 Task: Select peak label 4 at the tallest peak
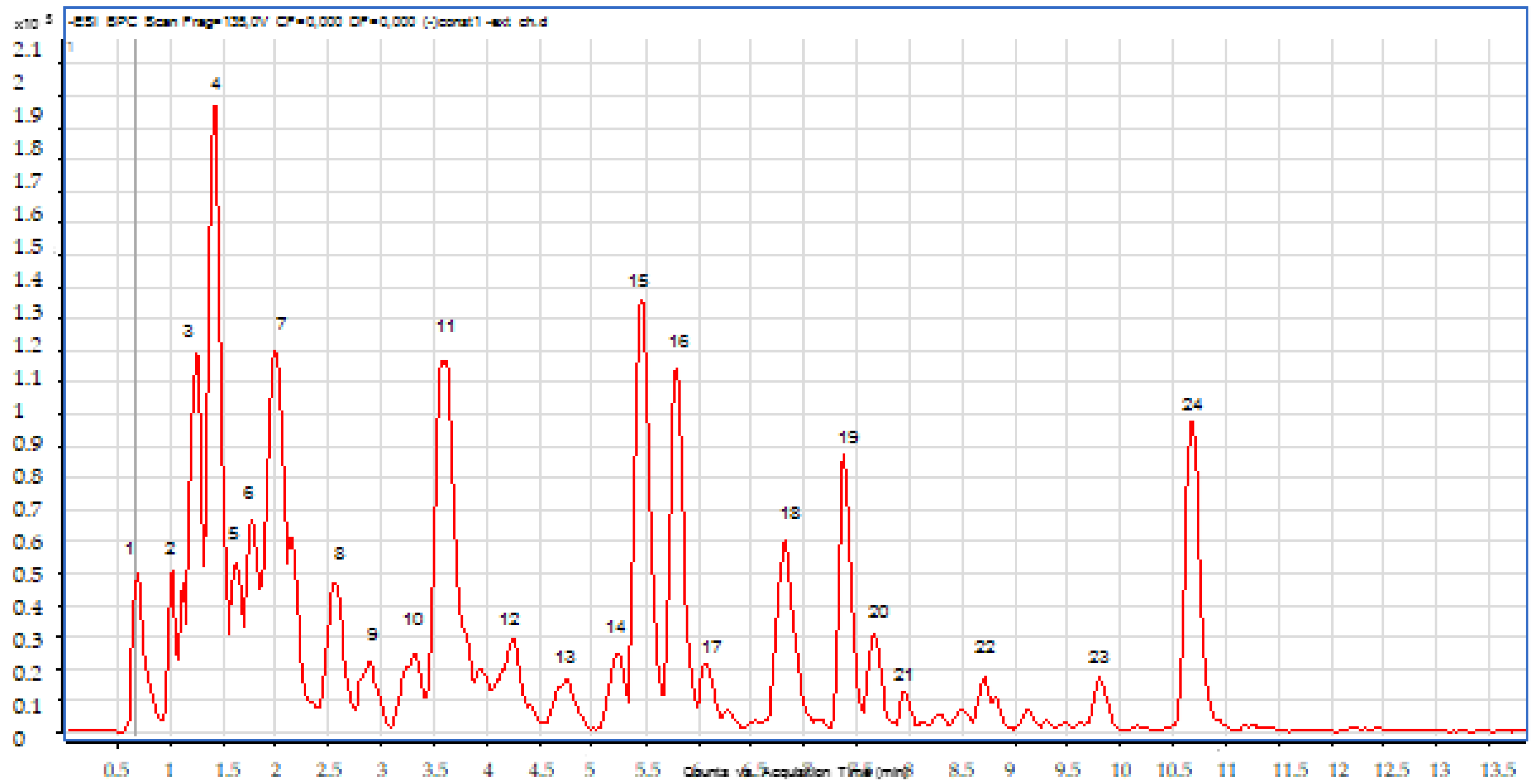tap(215, 84)
